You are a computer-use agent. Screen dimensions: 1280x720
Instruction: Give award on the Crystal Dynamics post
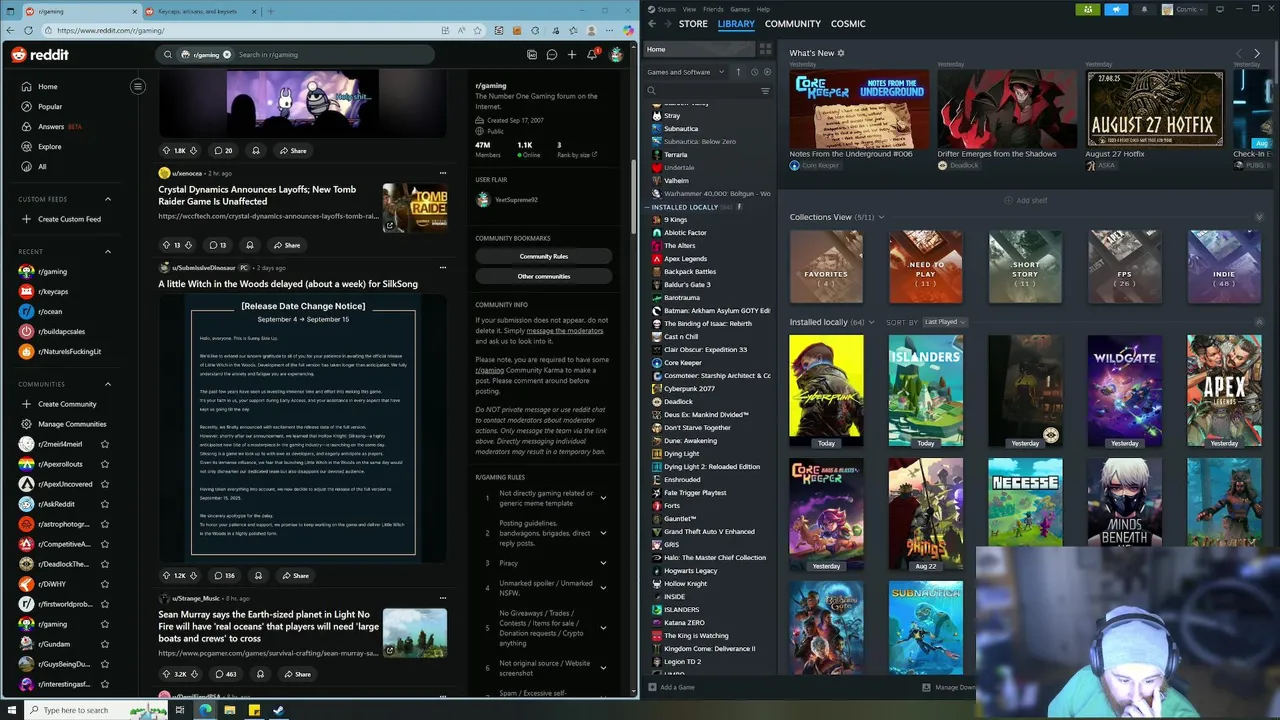[250, 245]
